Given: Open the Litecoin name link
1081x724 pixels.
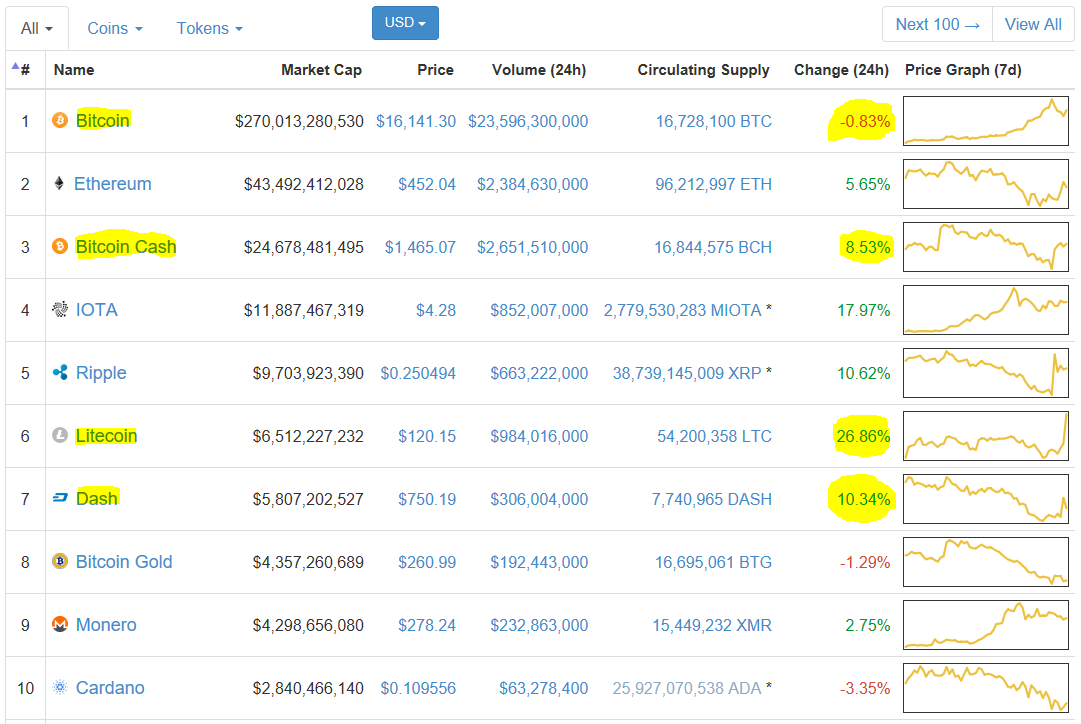Looking at the screenshot, I should click(106, 436).
